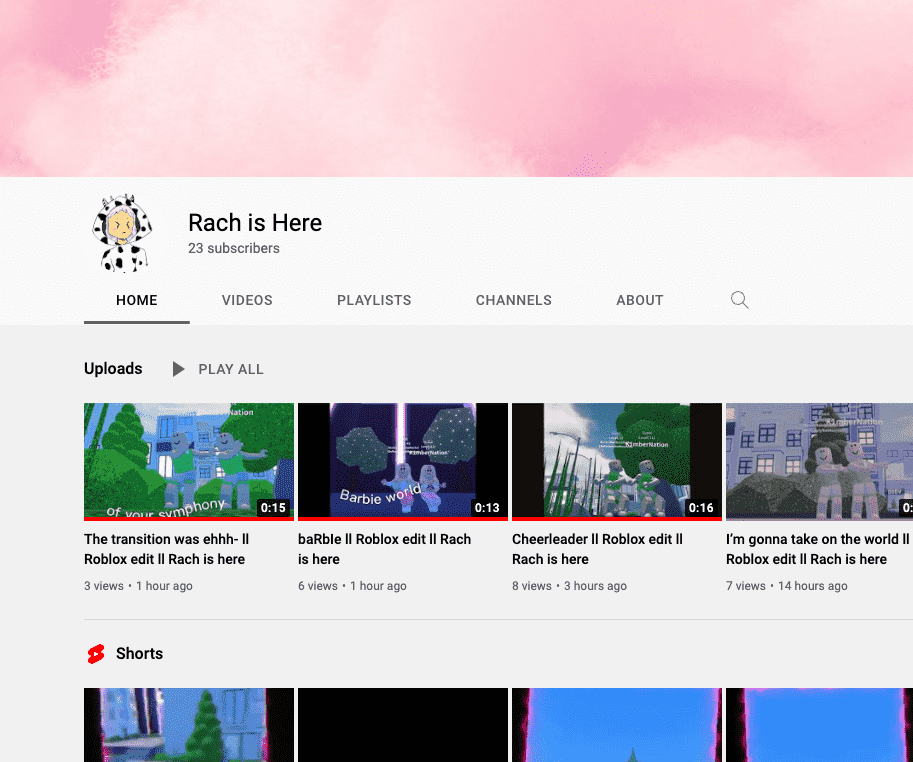Click the thumbnail above 'I'm gonna take on the world'
The image size is (913, 762).
819,461
